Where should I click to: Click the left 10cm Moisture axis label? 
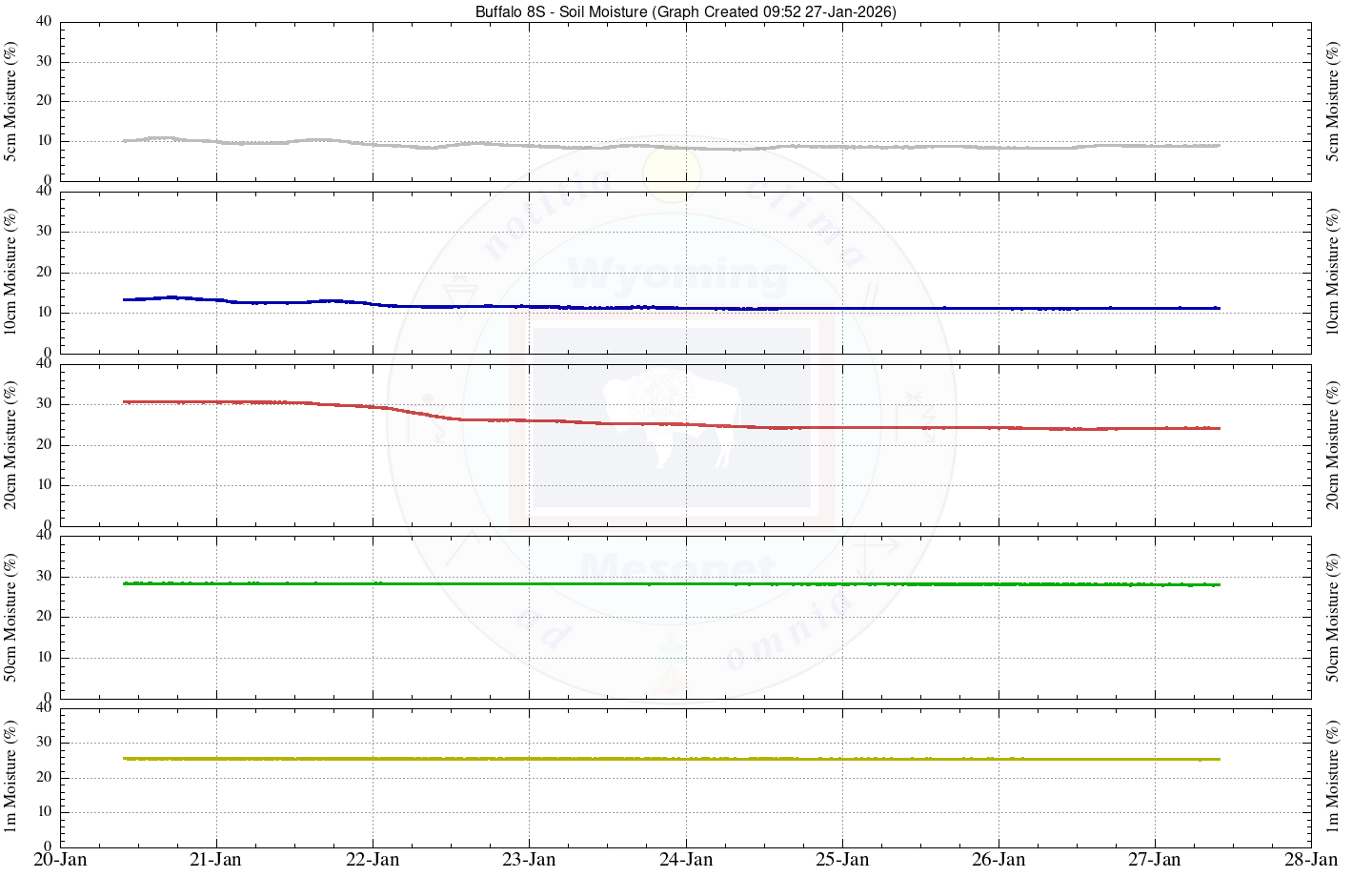point(11,272)
